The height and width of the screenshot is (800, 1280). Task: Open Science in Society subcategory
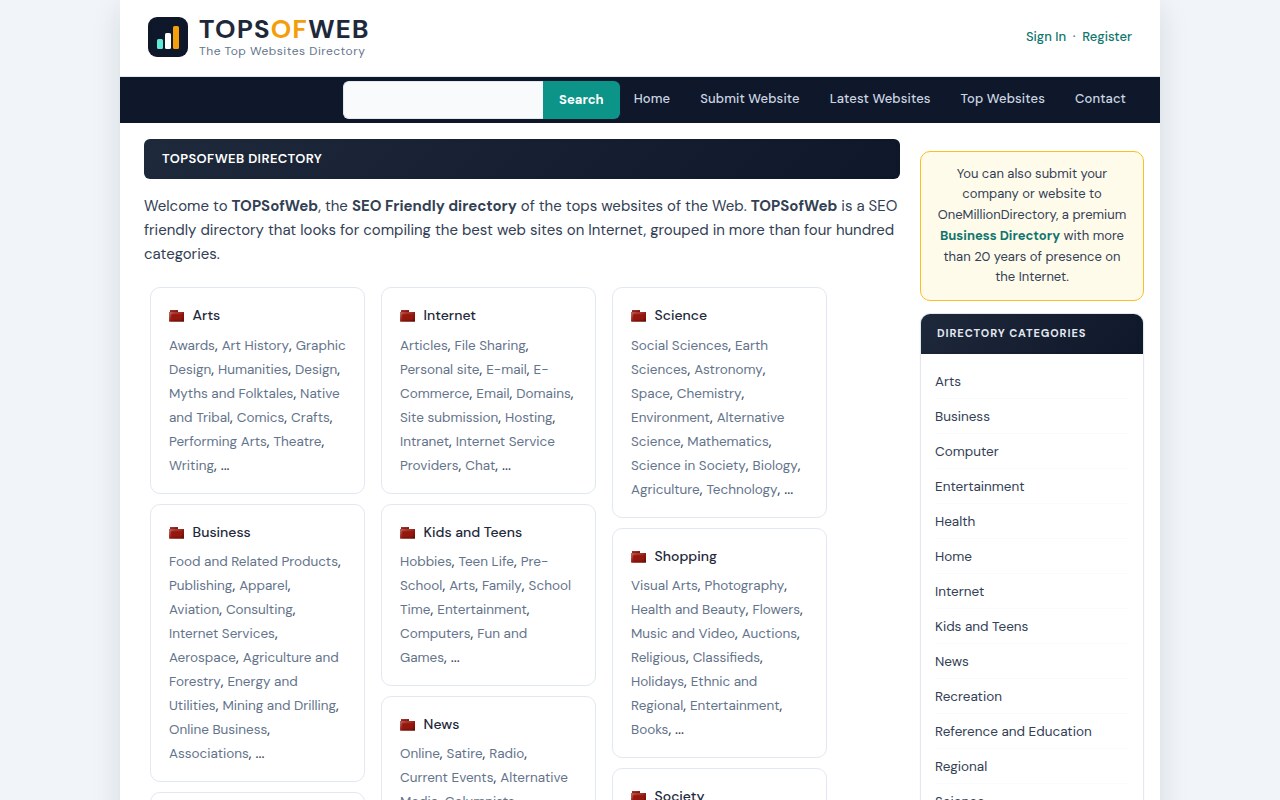coord(688,466)
